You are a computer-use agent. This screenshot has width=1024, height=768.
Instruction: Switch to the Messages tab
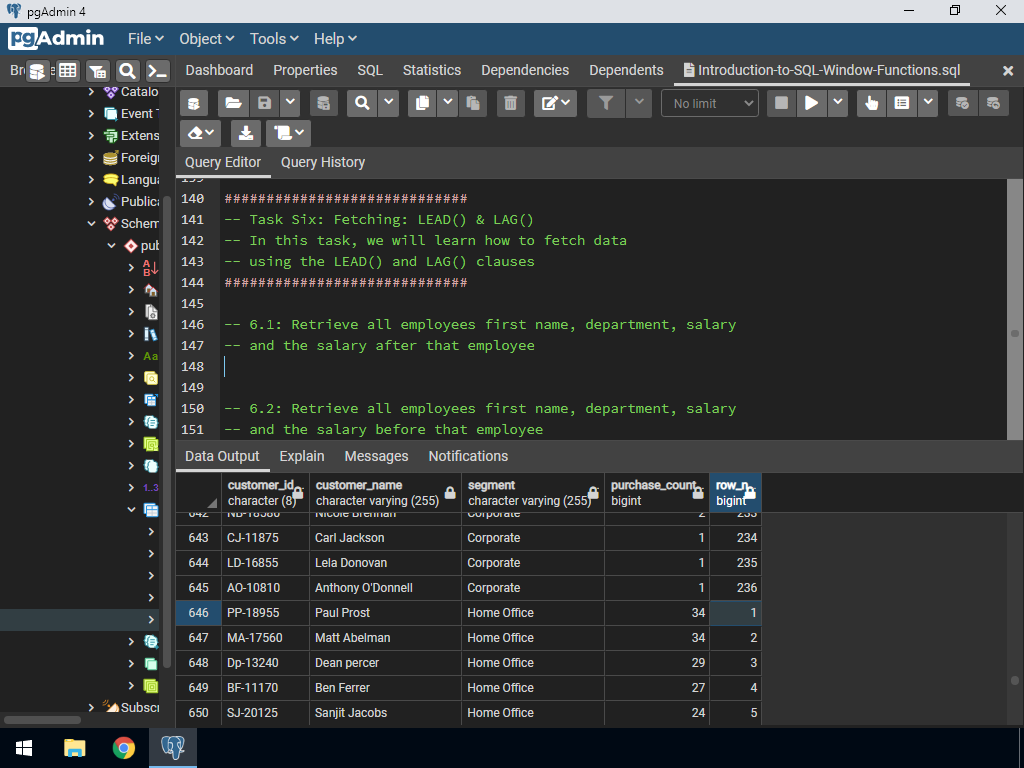376,456
